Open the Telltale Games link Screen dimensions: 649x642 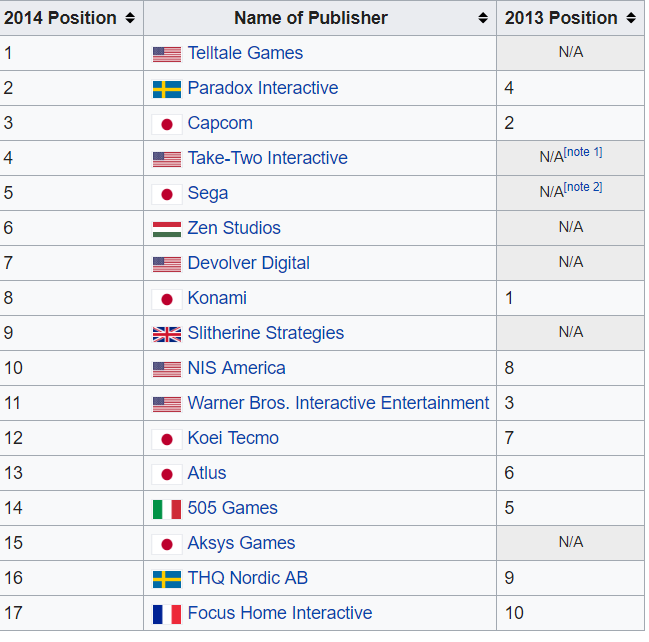[x=245, y=53]
